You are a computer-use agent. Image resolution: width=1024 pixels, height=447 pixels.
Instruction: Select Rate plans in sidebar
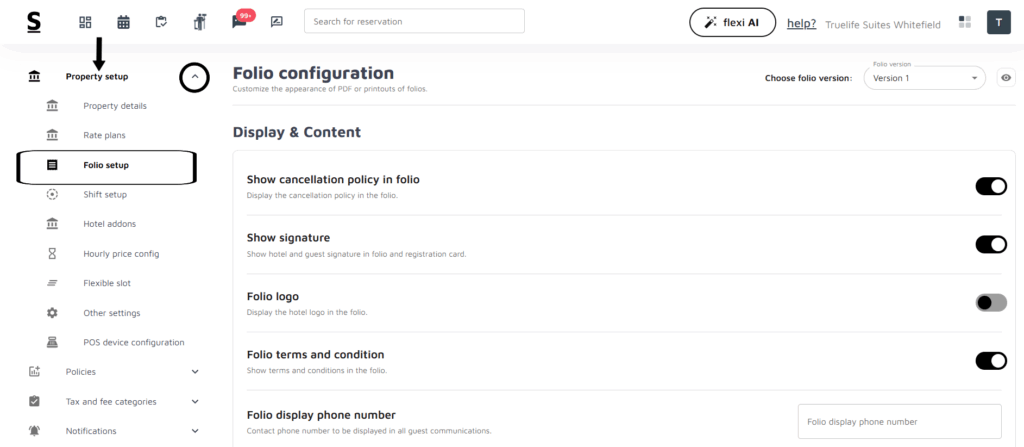(104, 135)
